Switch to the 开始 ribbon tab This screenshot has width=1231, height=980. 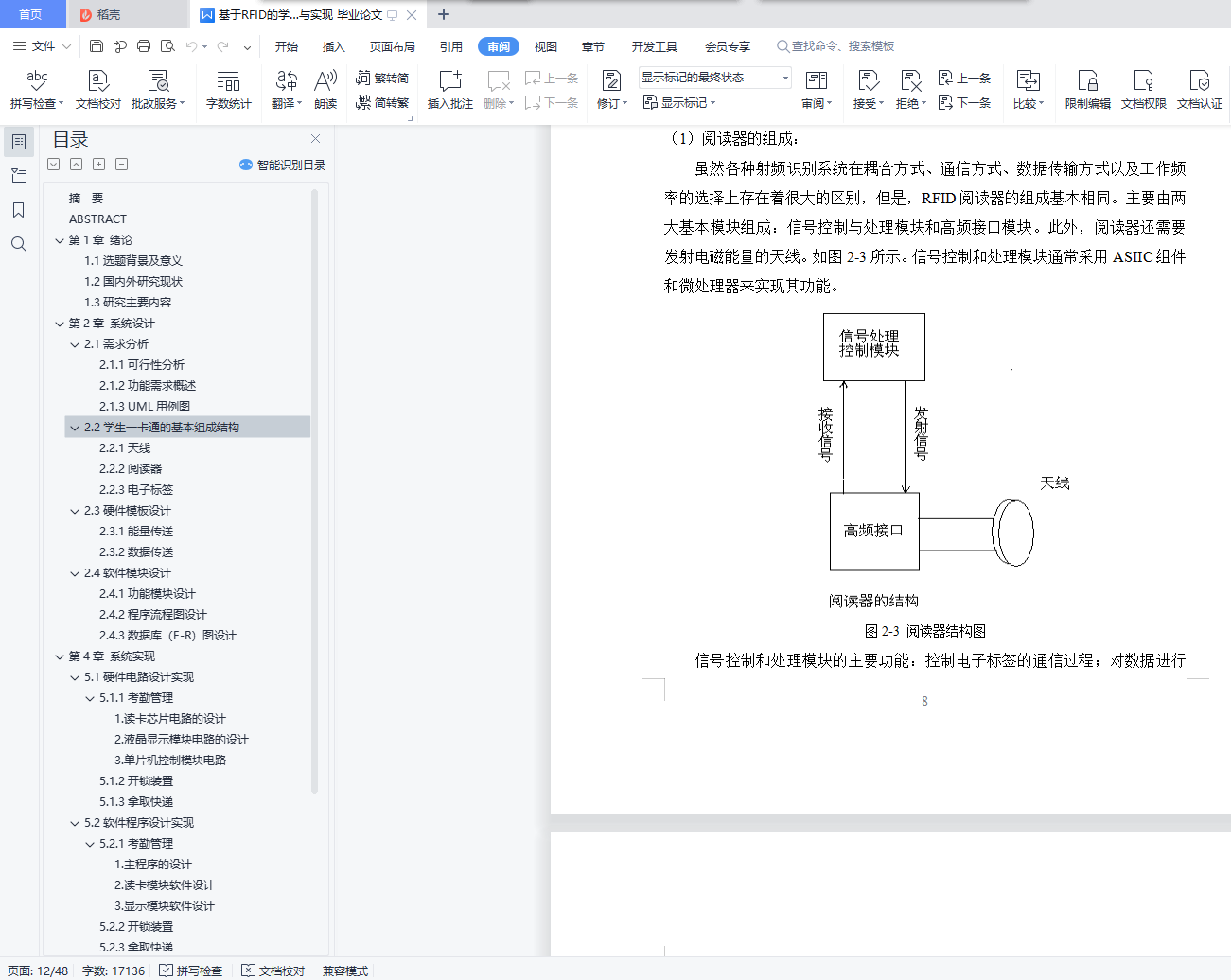287,46
